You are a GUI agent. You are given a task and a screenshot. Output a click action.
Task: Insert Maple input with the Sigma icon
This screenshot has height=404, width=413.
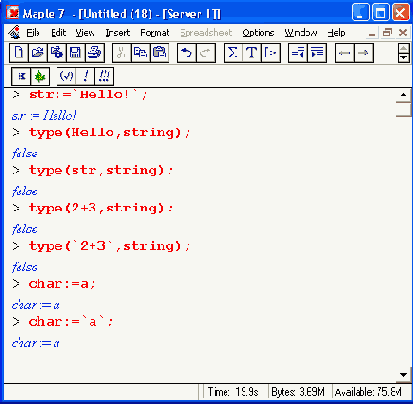(x=233, y=53)
